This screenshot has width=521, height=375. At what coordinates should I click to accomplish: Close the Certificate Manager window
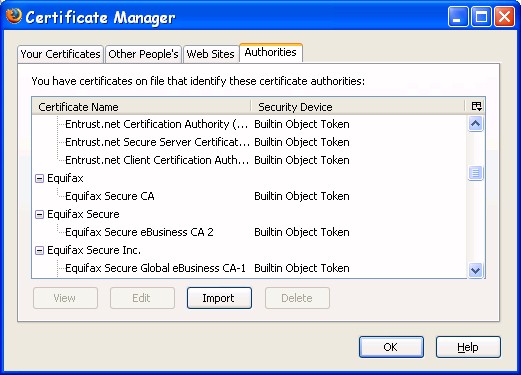coord(504,16)
